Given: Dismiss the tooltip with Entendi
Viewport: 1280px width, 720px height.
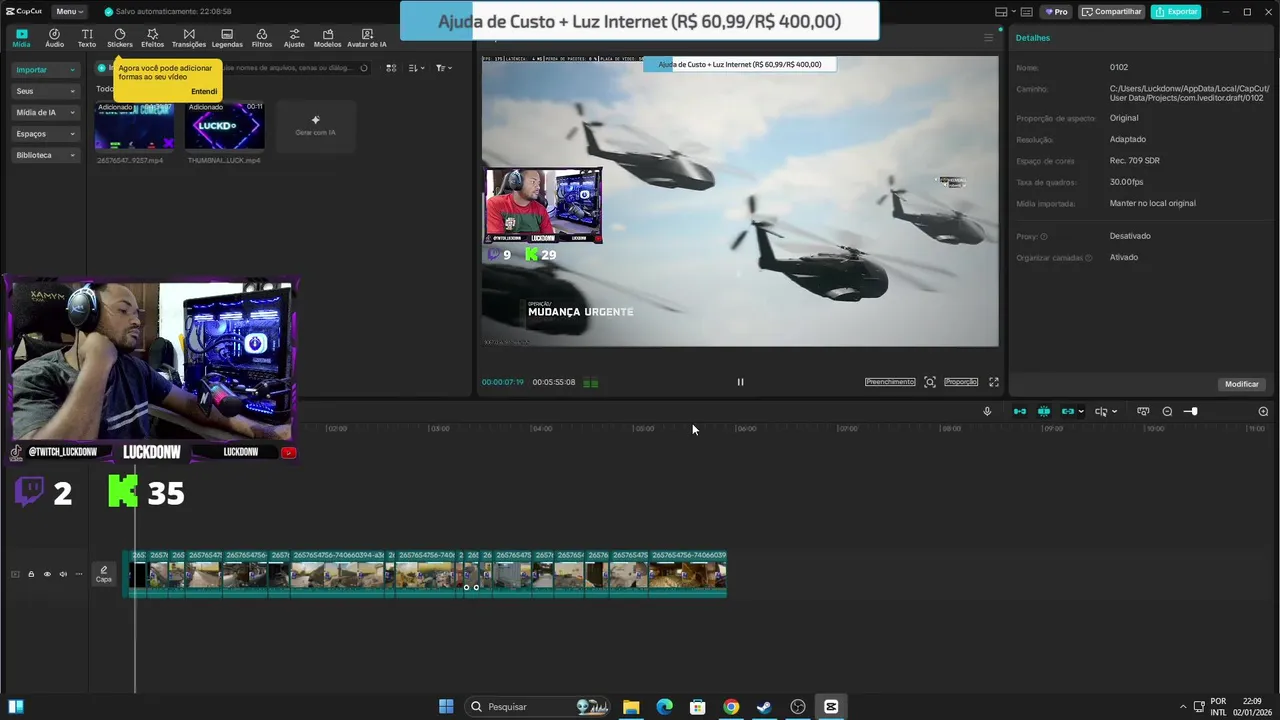Looking at the screenshot, I should [x=204, y=91].
